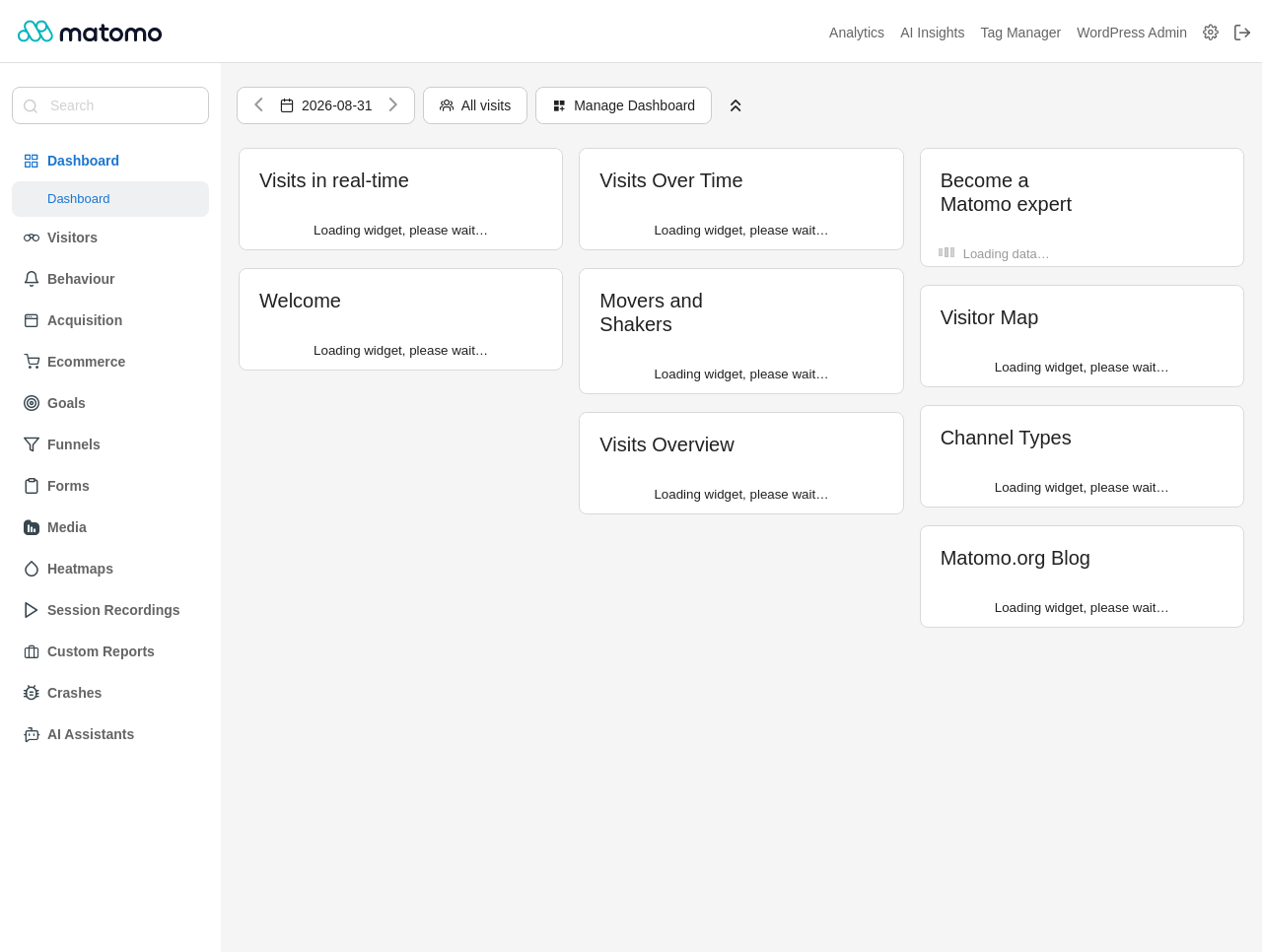This screenshot has height=952, width=1262.
Task: Click the Heatmaps droplet icon
Action: (32, 569)
